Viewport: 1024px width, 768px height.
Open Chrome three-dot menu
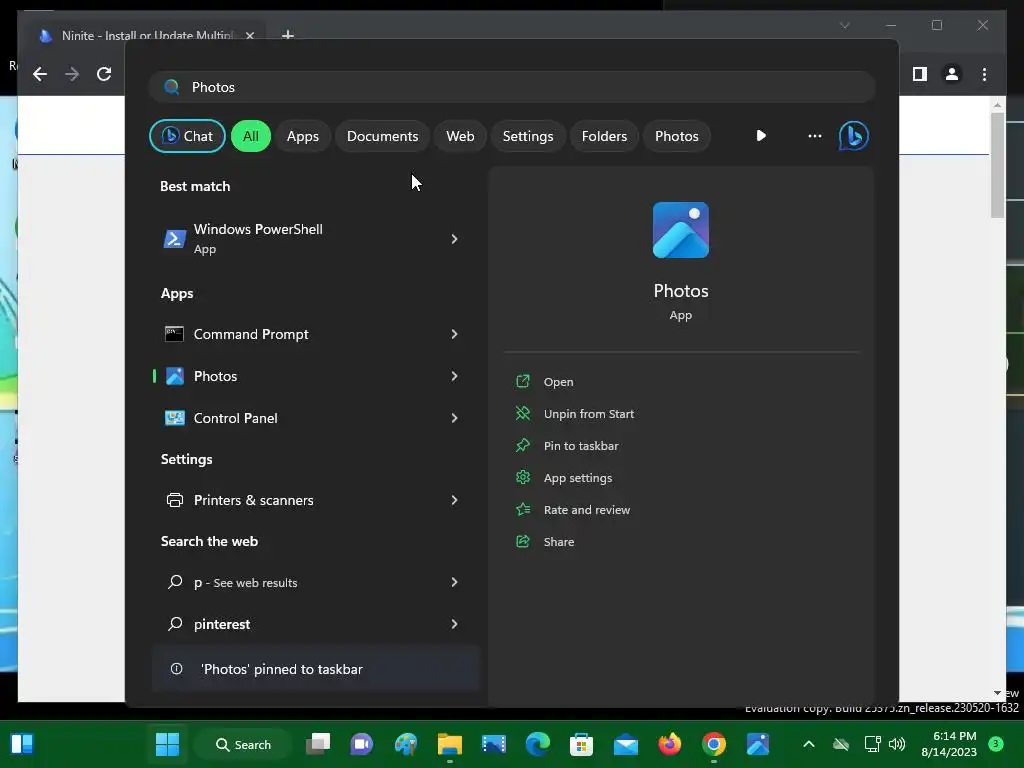tap(984, 74)
